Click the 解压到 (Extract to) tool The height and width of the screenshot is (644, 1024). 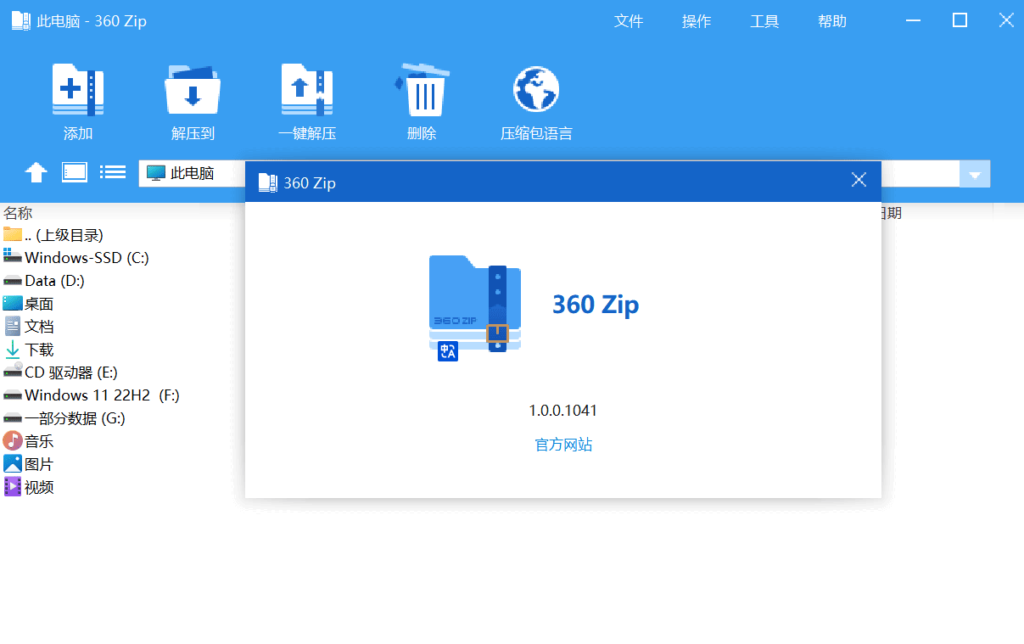coord(192,100)
